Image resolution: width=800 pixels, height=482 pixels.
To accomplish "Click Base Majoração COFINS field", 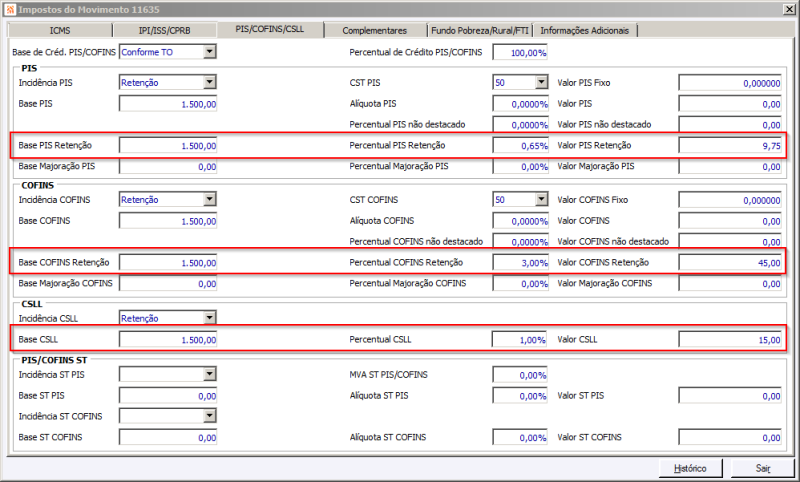I will 168,284.
